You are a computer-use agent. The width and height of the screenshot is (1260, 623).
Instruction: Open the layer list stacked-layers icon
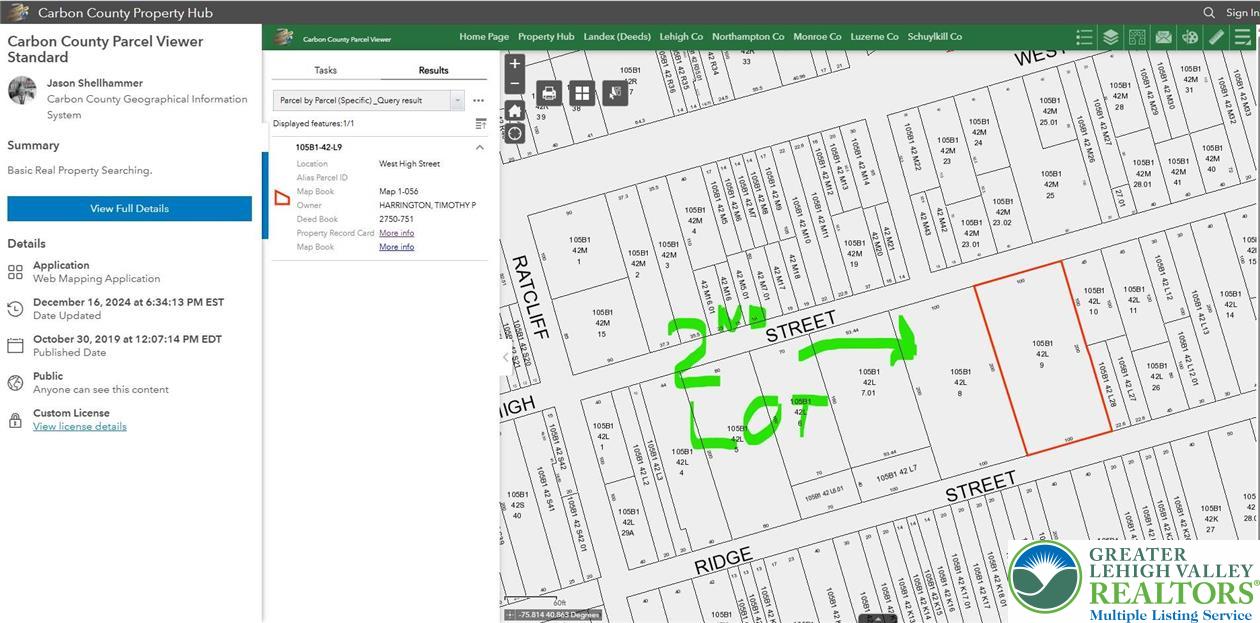[1111, 37]
